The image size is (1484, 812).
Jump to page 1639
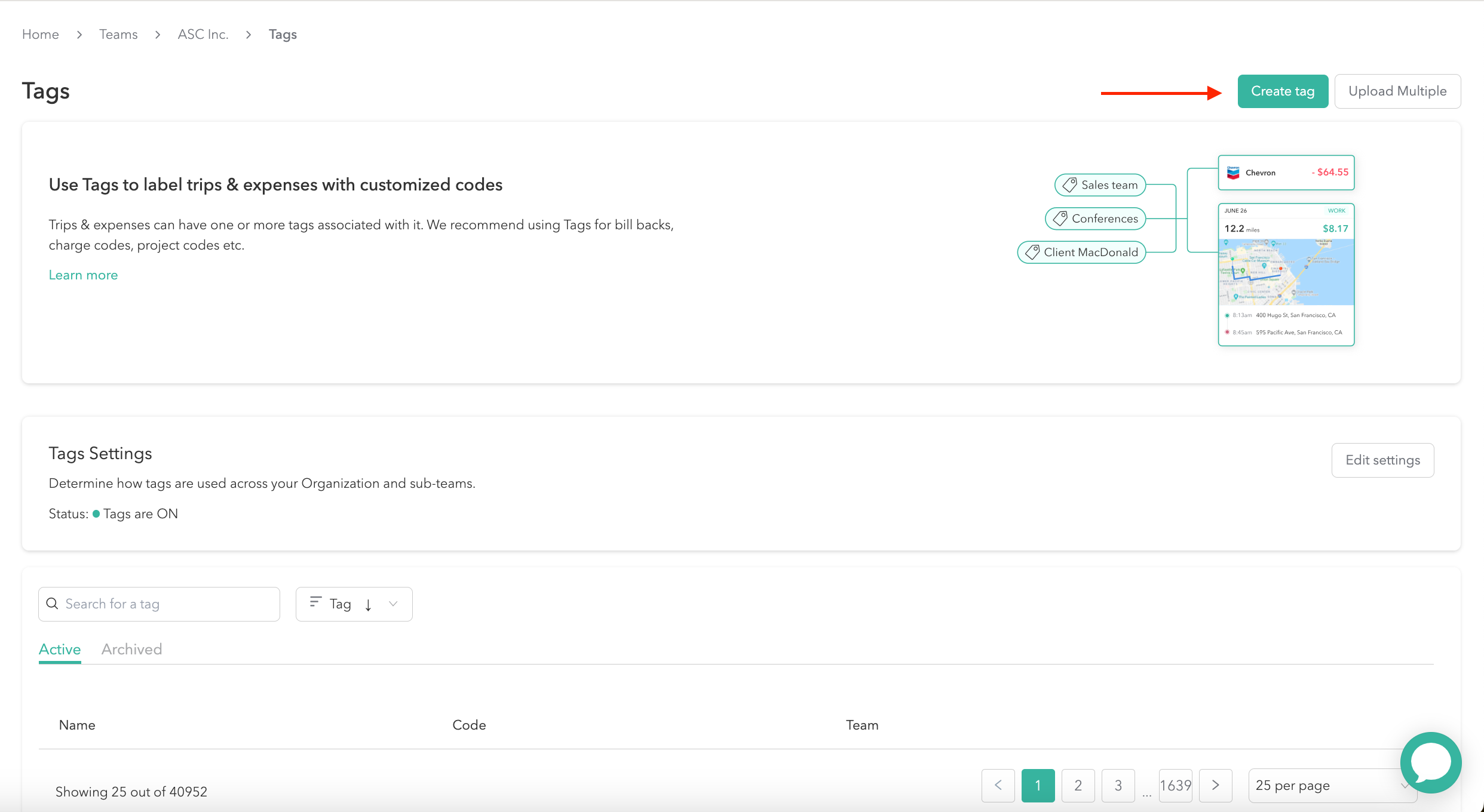(1175, 785)
